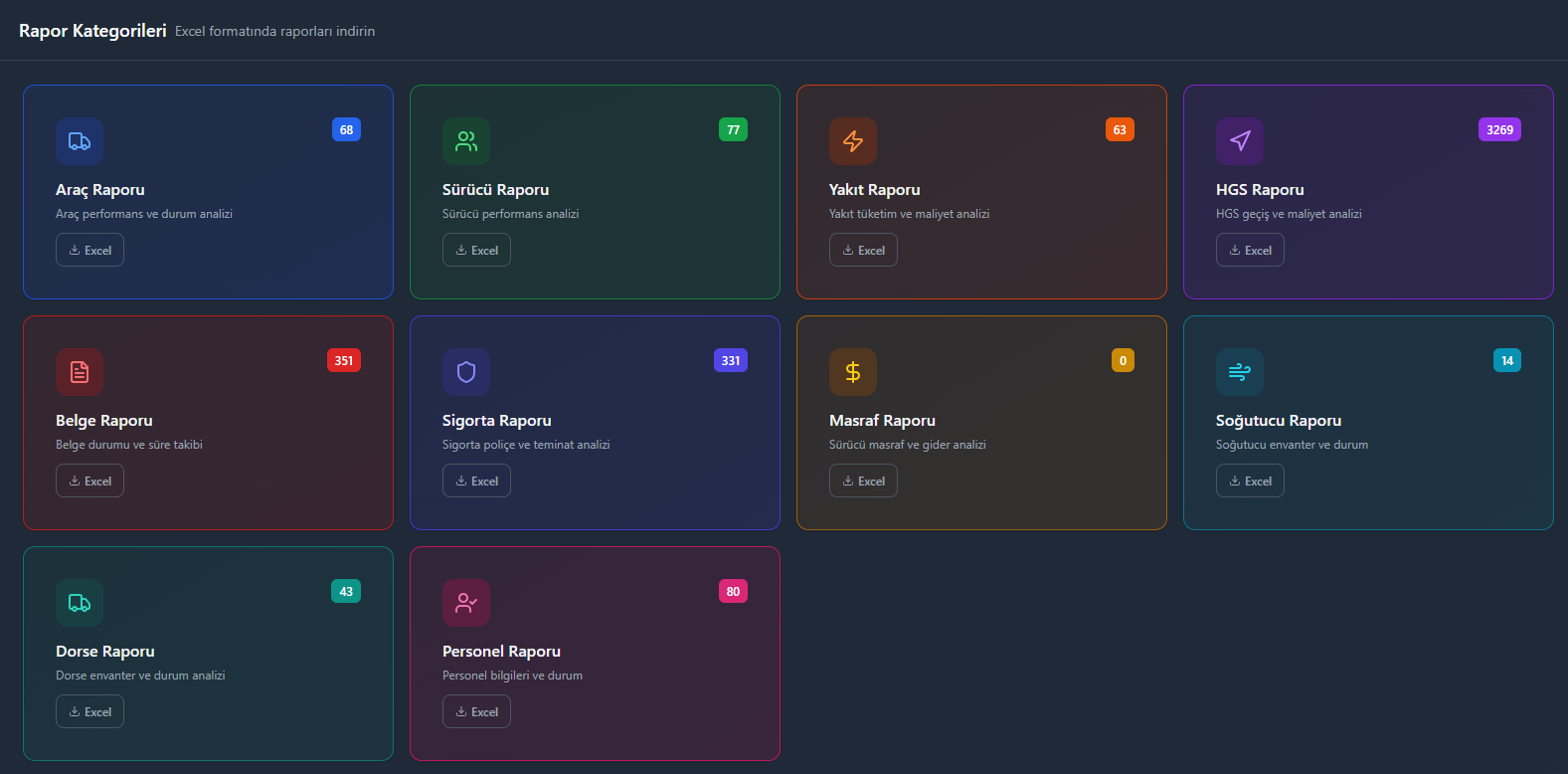Select the document icon on Belge Raporu
The image size is (1568, 774).
point(80,372)
